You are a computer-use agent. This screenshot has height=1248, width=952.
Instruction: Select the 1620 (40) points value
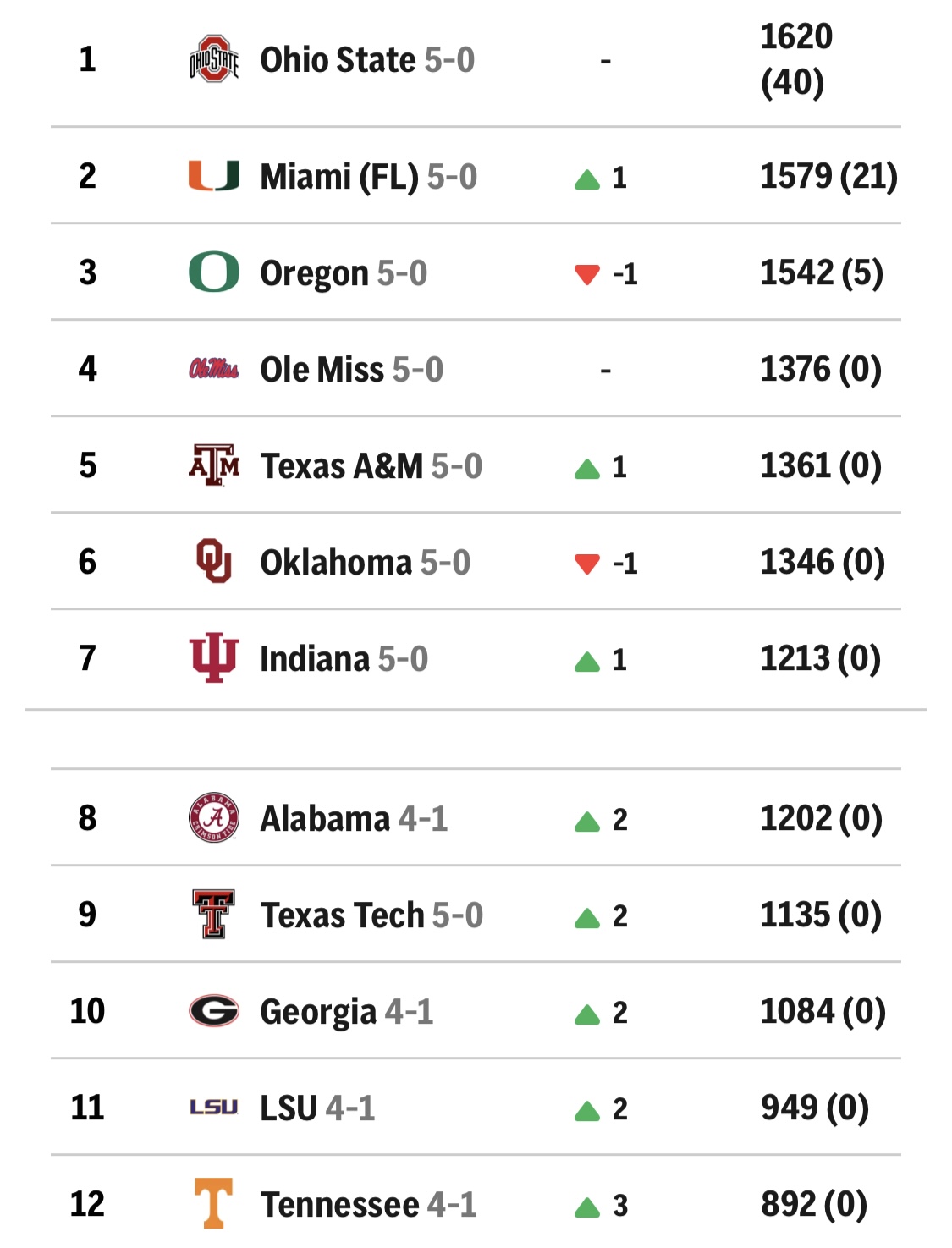coord(796,60)
